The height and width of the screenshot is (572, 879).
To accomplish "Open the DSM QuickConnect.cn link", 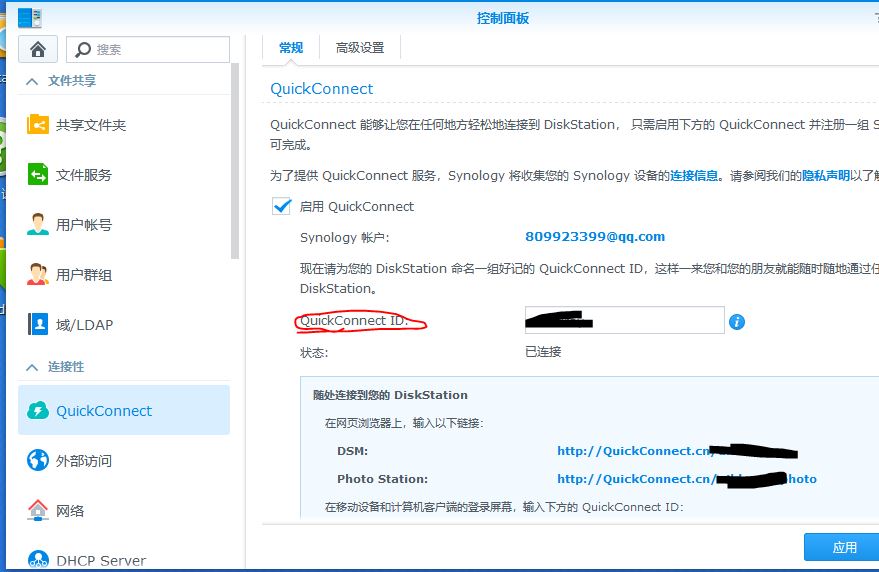I will click(x=677, y=451).
